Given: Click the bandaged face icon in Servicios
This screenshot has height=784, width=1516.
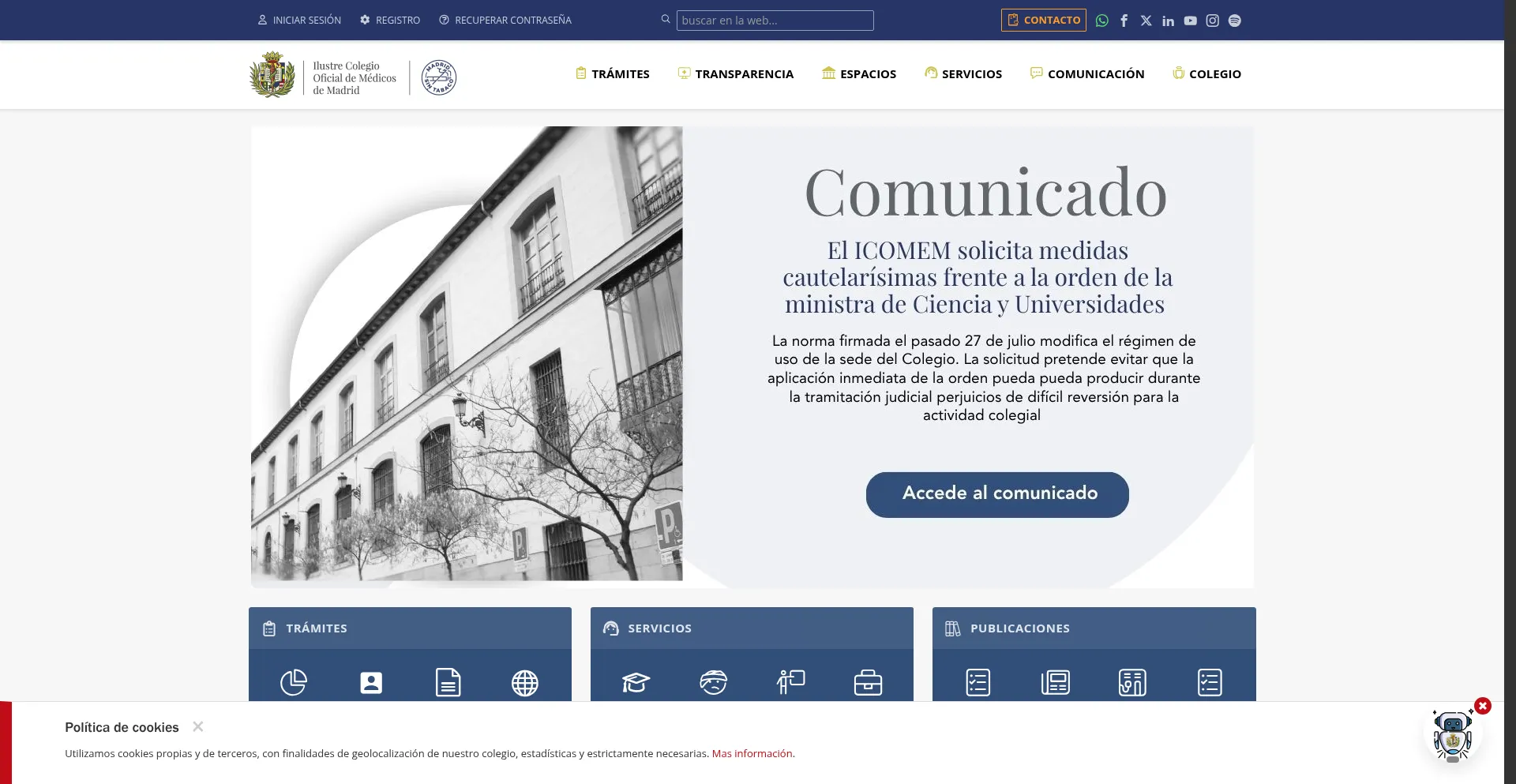Looking at the screenshot, I should tap(713, 682).
